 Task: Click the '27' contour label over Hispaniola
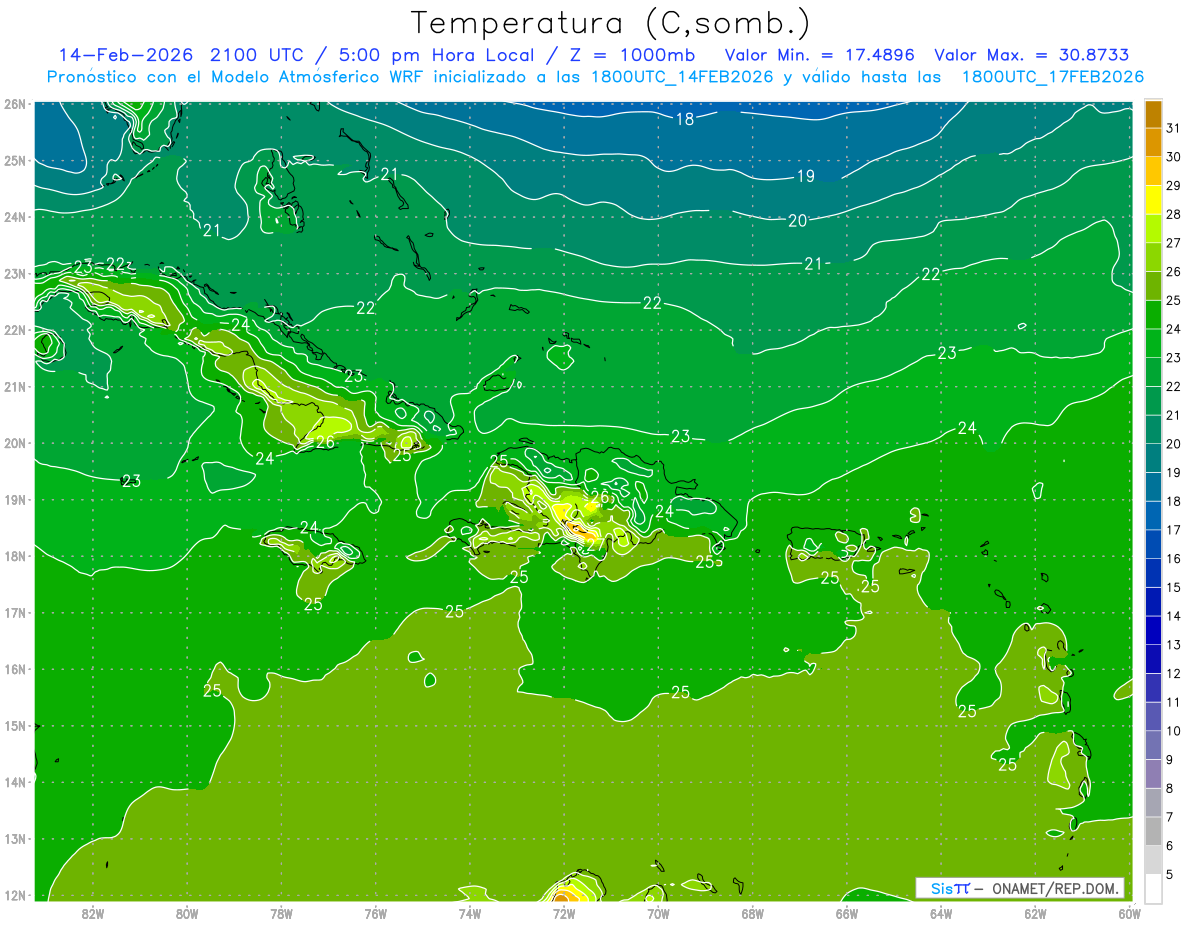coord(595,545)
